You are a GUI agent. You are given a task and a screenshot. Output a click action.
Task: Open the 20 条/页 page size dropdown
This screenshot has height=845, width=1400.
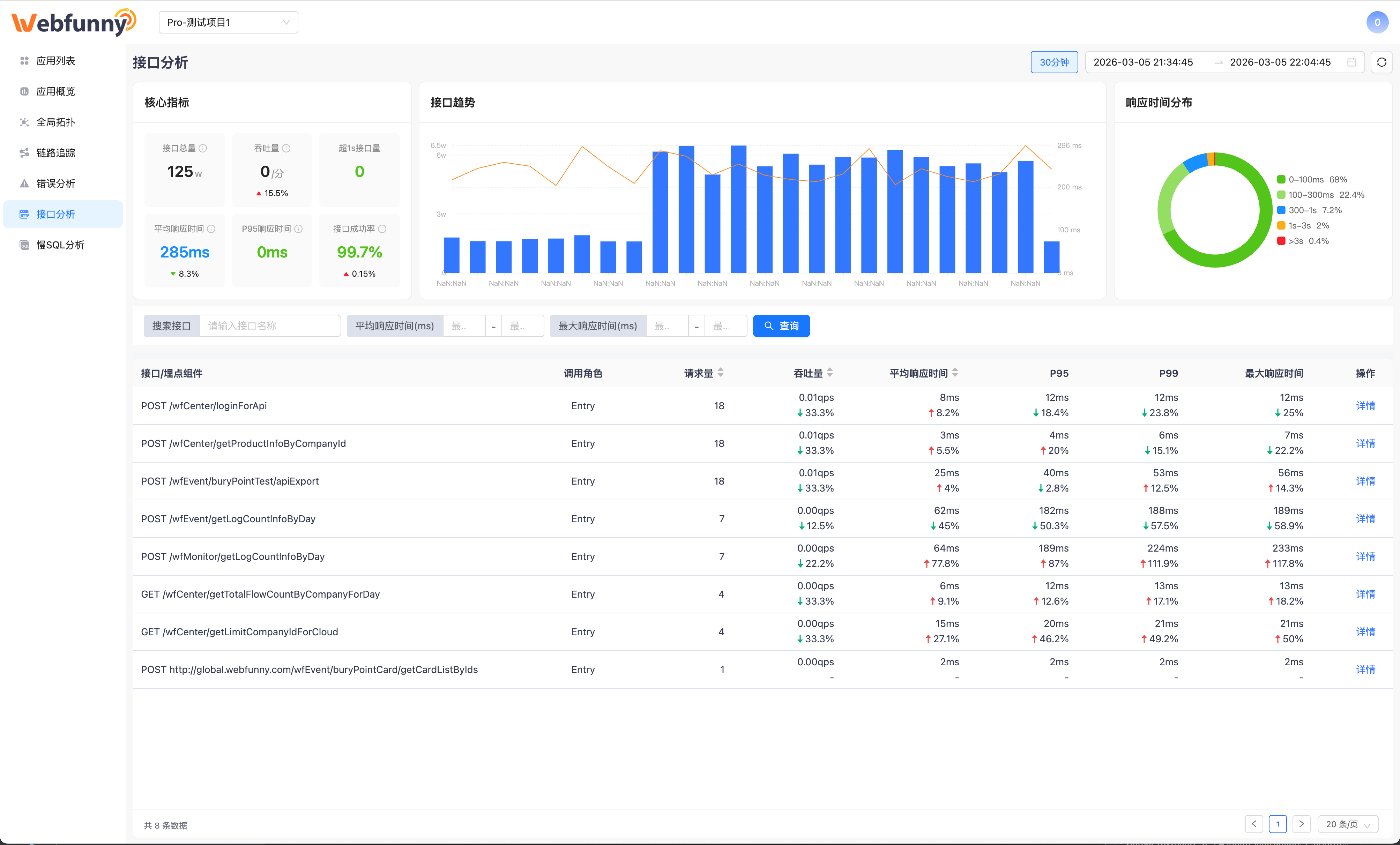1348,824
